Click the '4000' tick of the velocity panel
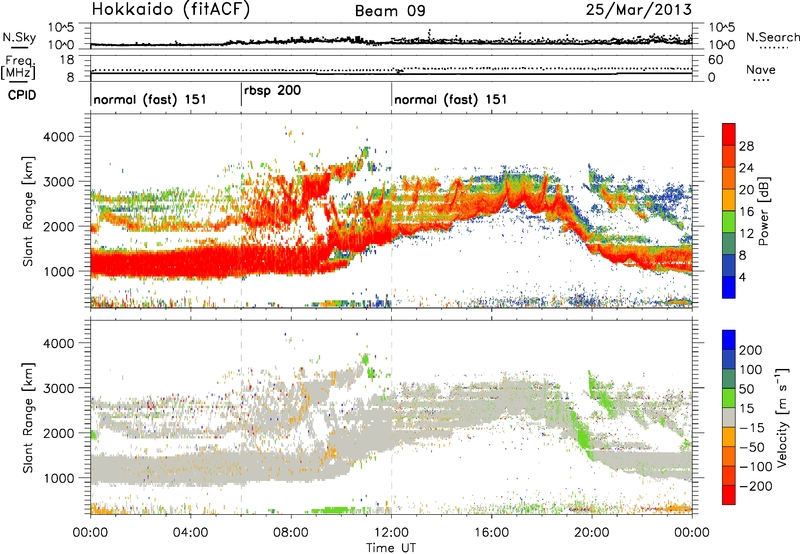Viewport: 800px width, 554px height. 59,343
